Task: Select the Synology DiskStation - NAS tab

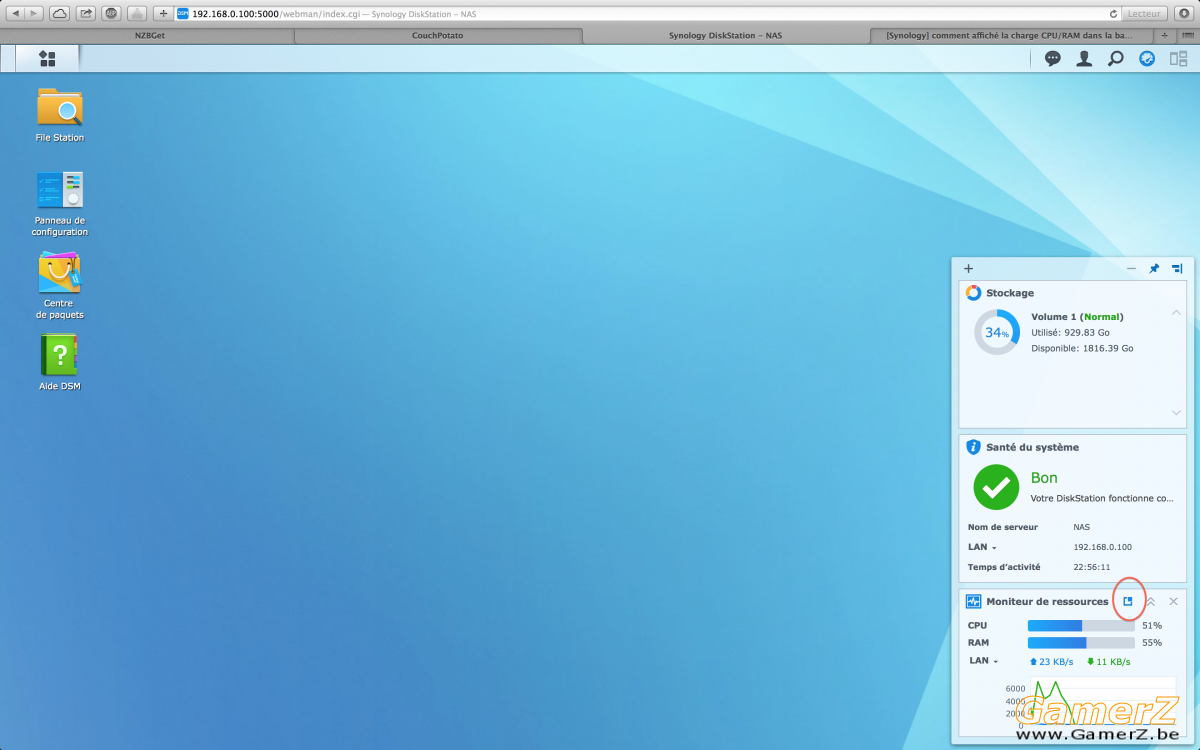Action: click(x=725, y=35)
